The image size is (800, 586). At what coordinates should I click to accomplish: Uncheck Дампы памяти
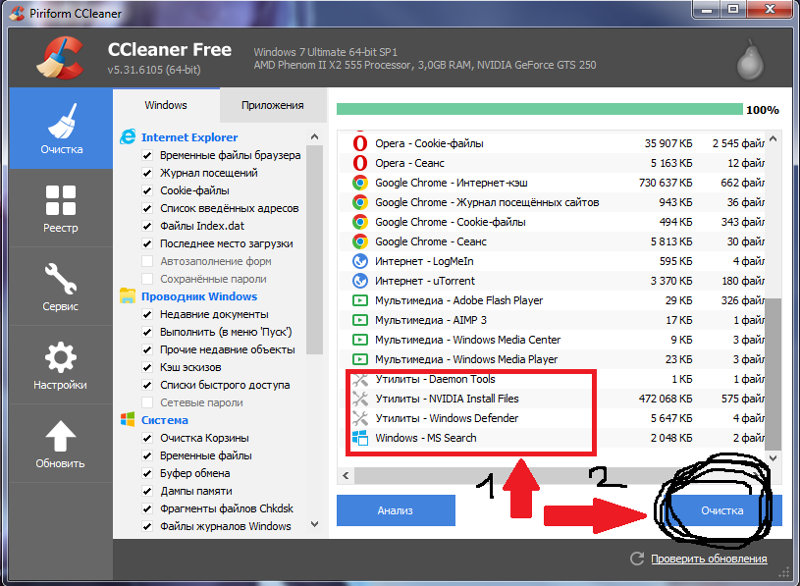[x=147, y=491]
